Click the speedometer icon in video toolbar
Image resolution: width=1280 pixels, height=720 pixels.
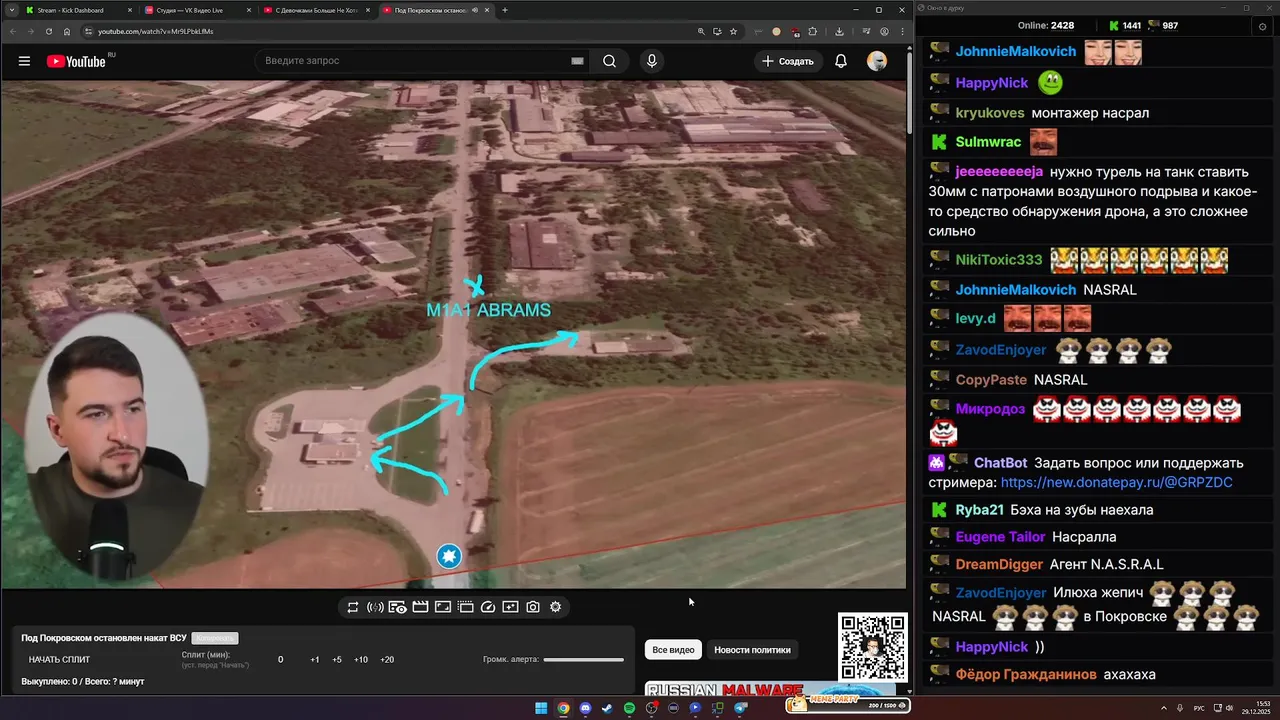click(x=488, y=607)
